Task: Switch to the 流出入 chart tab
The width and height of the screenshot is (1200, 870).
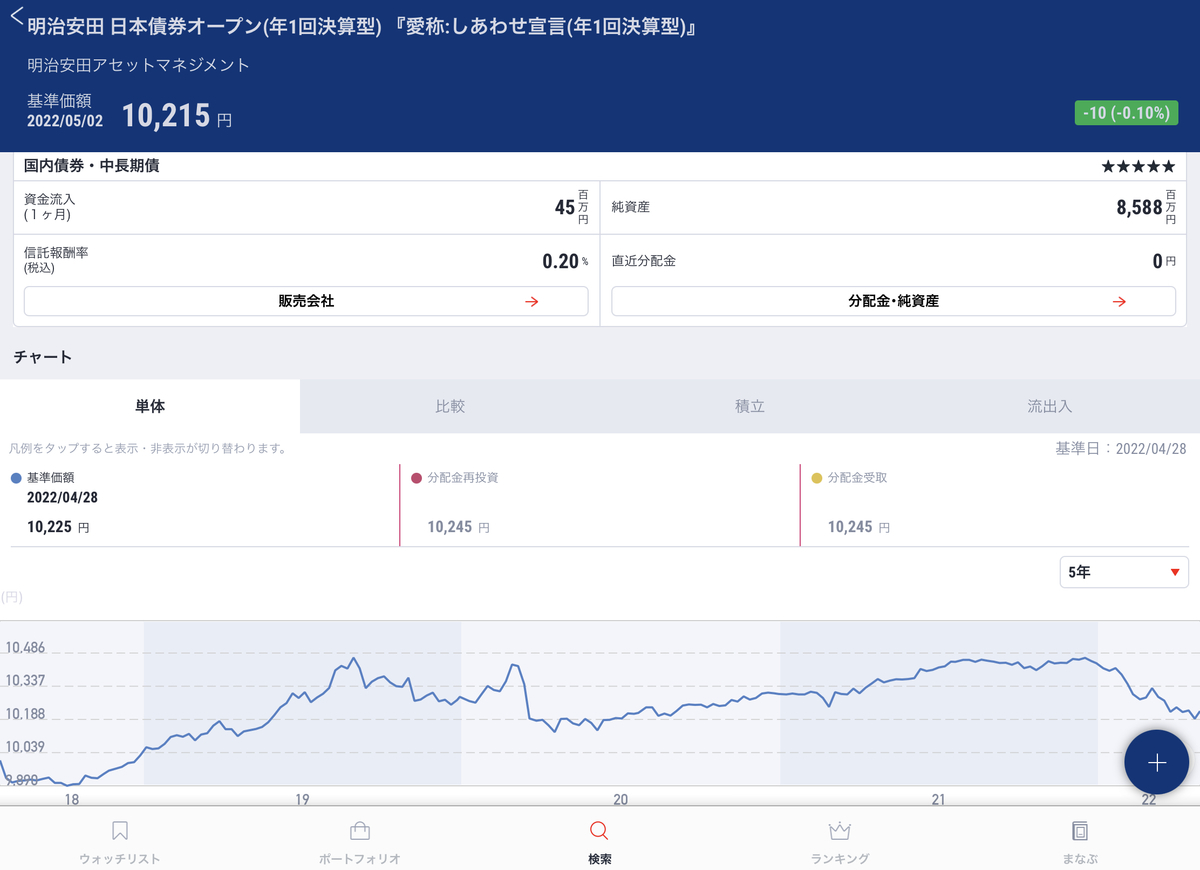Action: click(1050, 406)
